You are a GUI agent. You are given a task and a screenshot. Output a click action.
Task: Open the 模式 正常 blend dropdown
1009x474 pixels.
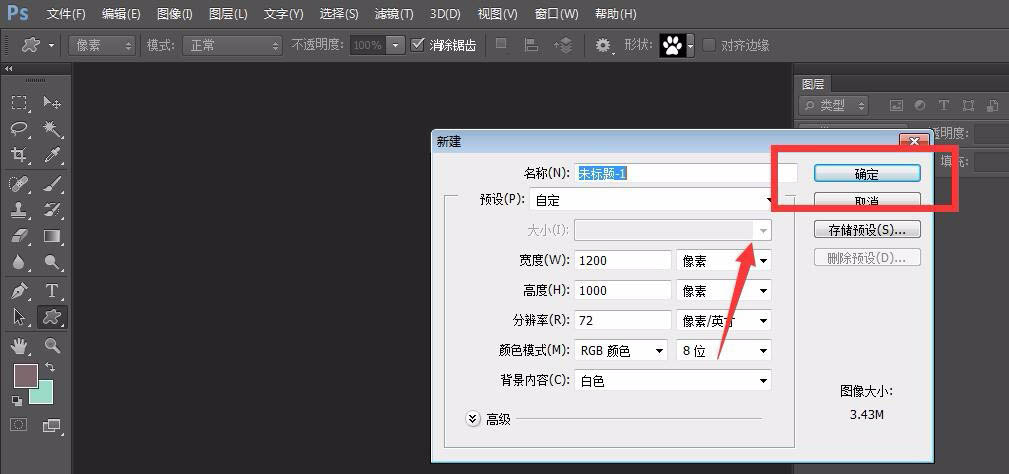point(232,45)
